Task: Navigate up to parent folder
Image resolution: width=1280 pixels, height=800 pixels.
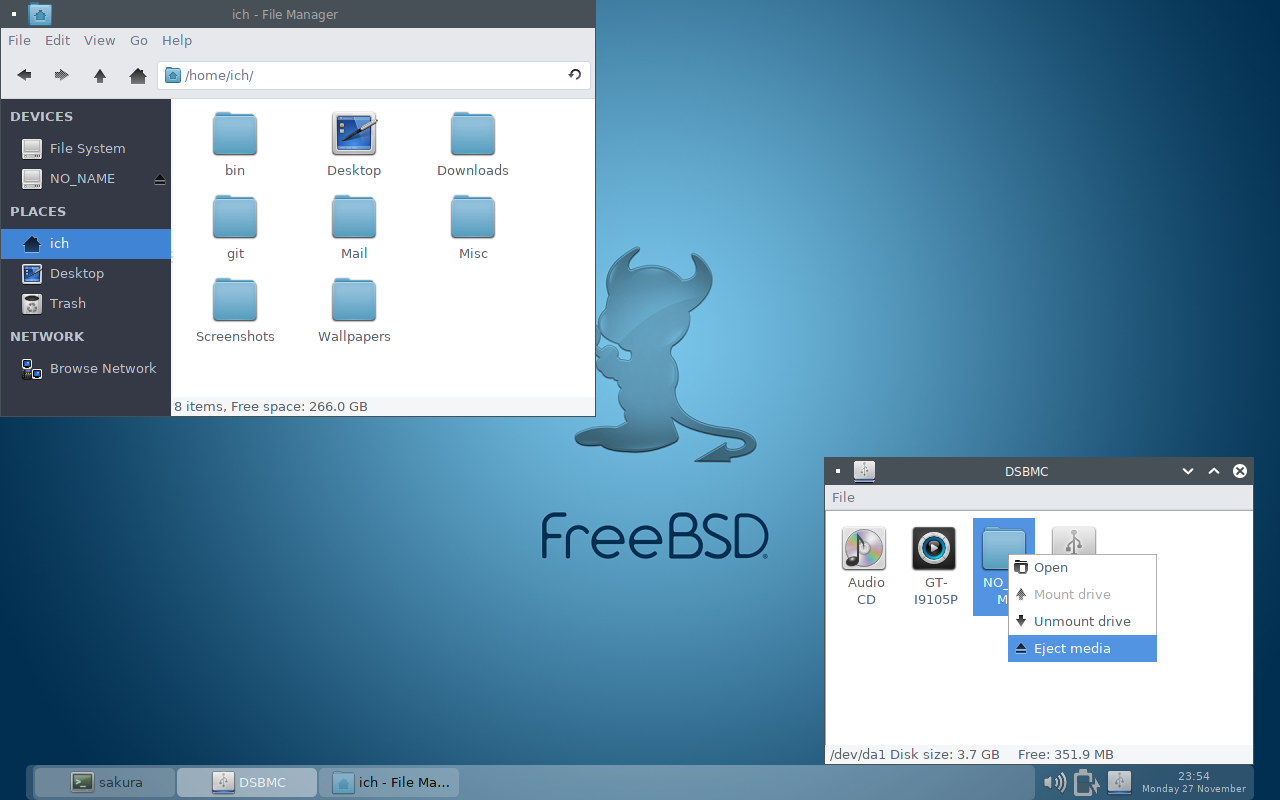Action: click(100, 75)
